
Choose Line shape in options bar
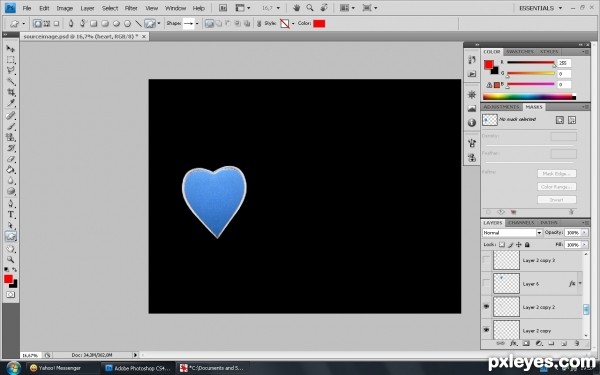[x=139, y=24]
